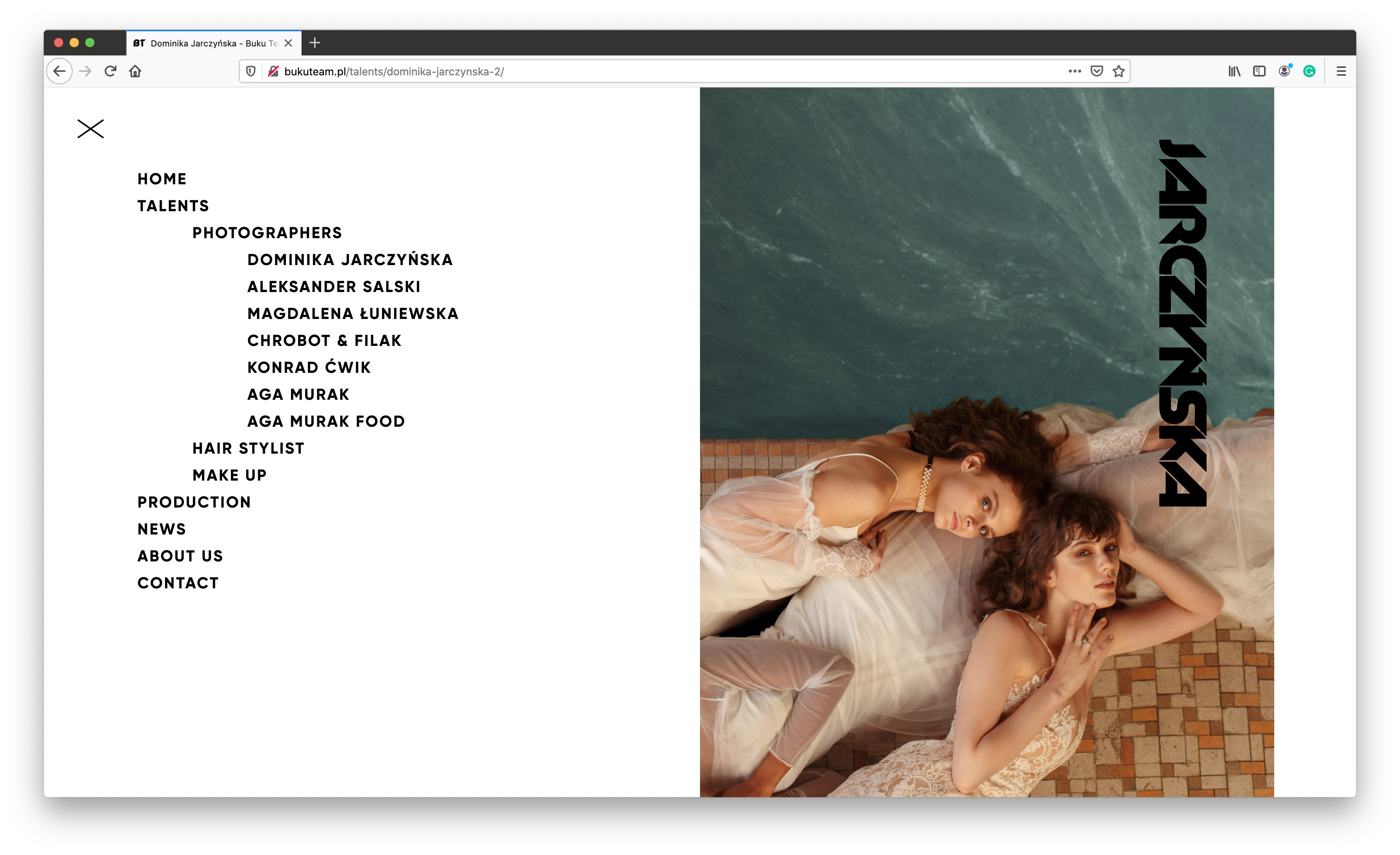
Task: Click the Hair Stylist menu item
Action: coord(248,449)
